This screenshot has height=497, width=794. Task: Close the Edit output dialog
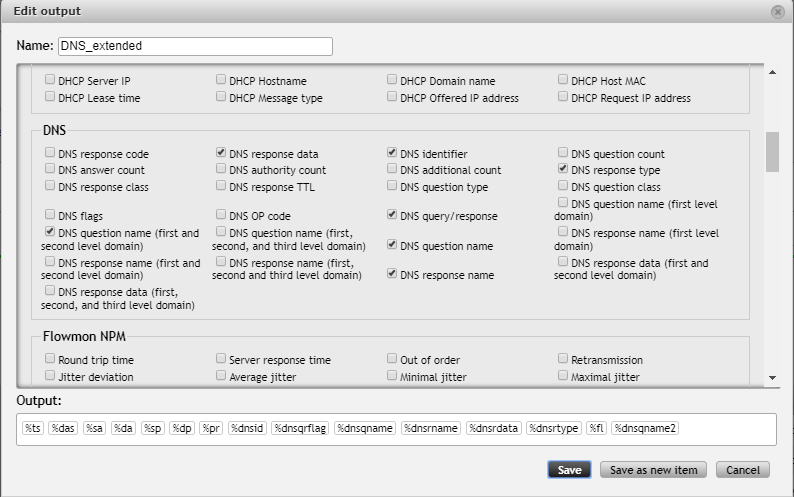coord(777,11)
